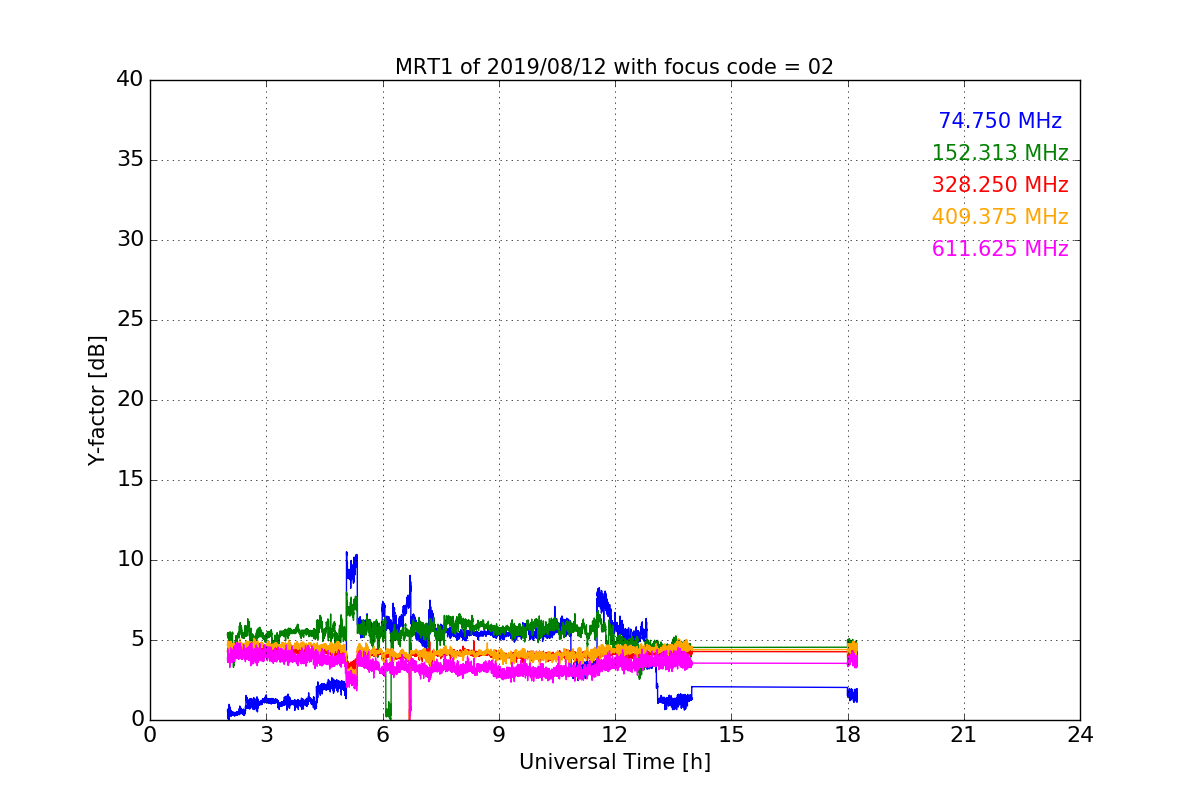Click the y-axis tick label 20

tap(130, 400)
